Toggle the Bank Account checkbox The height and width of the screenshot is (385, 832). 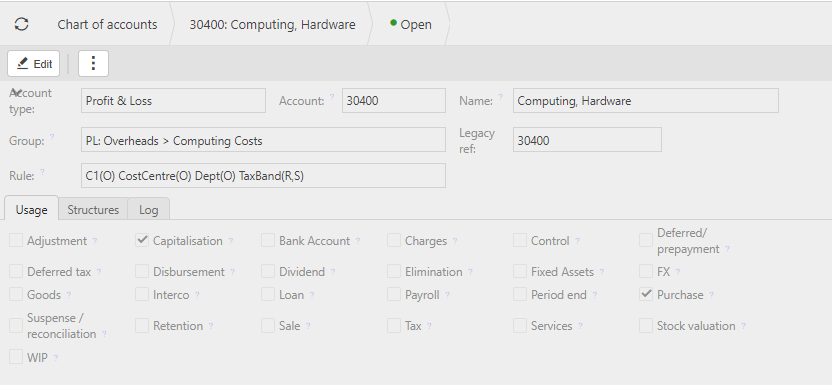[x=267, y=240]
